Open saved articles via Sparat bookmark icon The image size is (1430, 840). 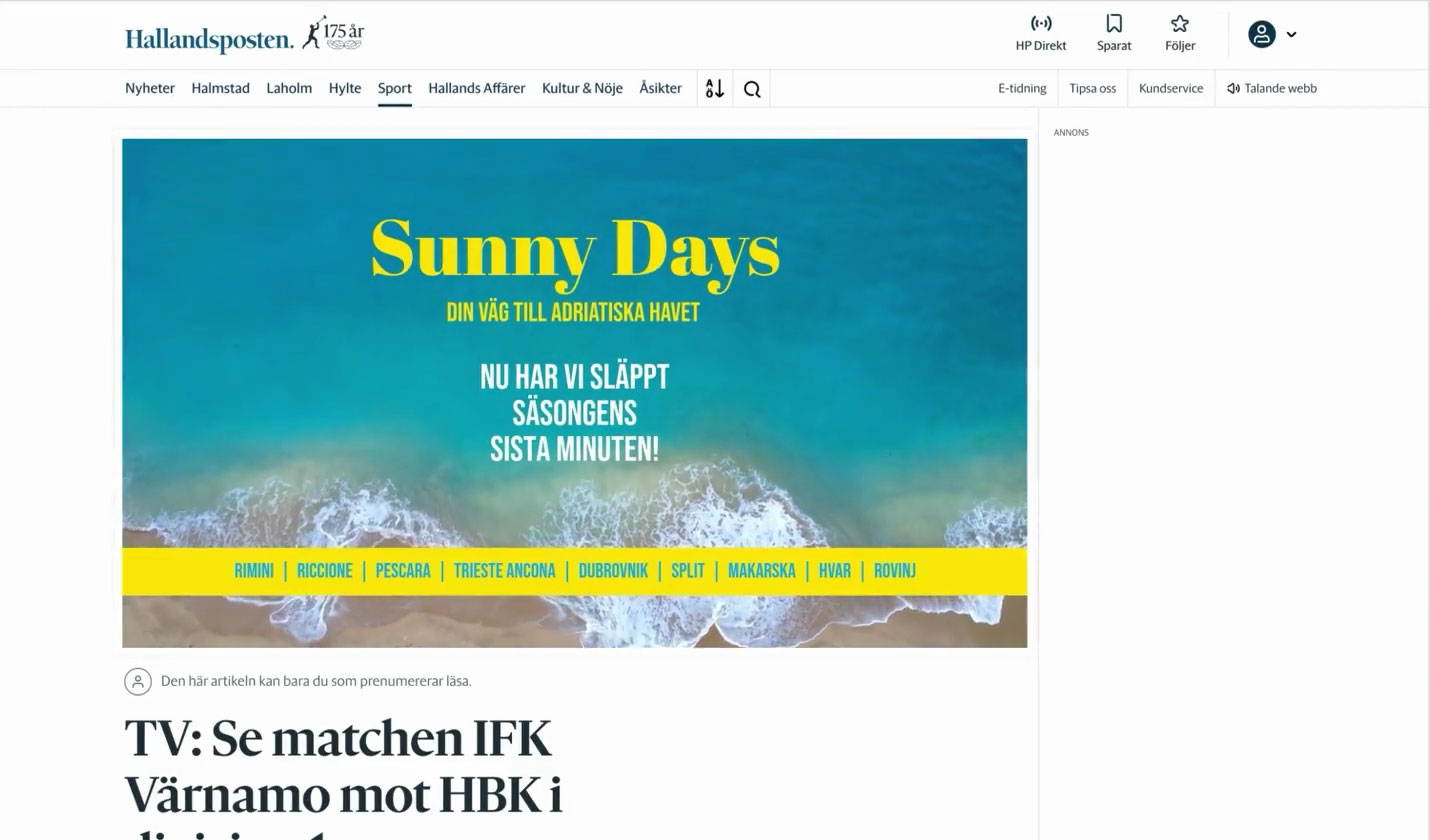click(1114, 23)
